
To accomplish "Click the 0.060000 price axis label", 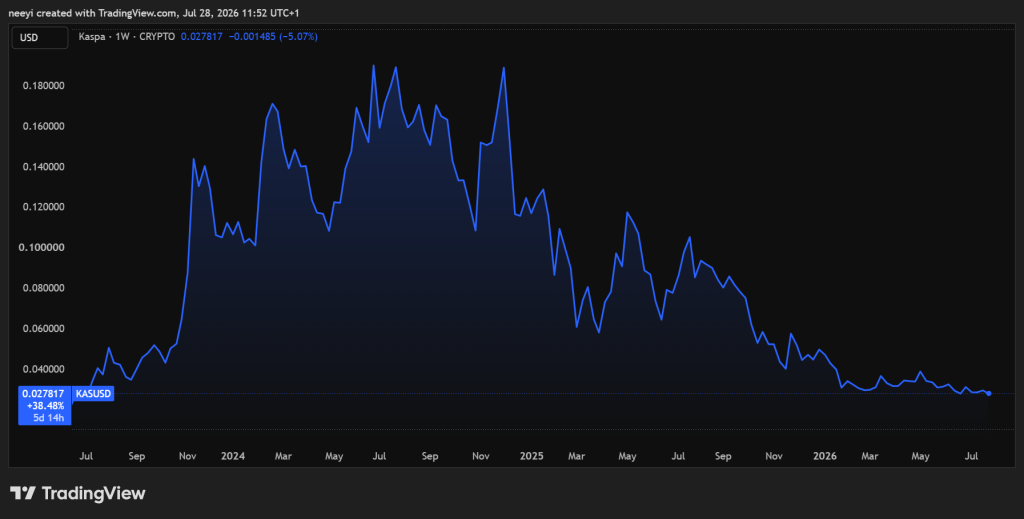I will 43,328.
